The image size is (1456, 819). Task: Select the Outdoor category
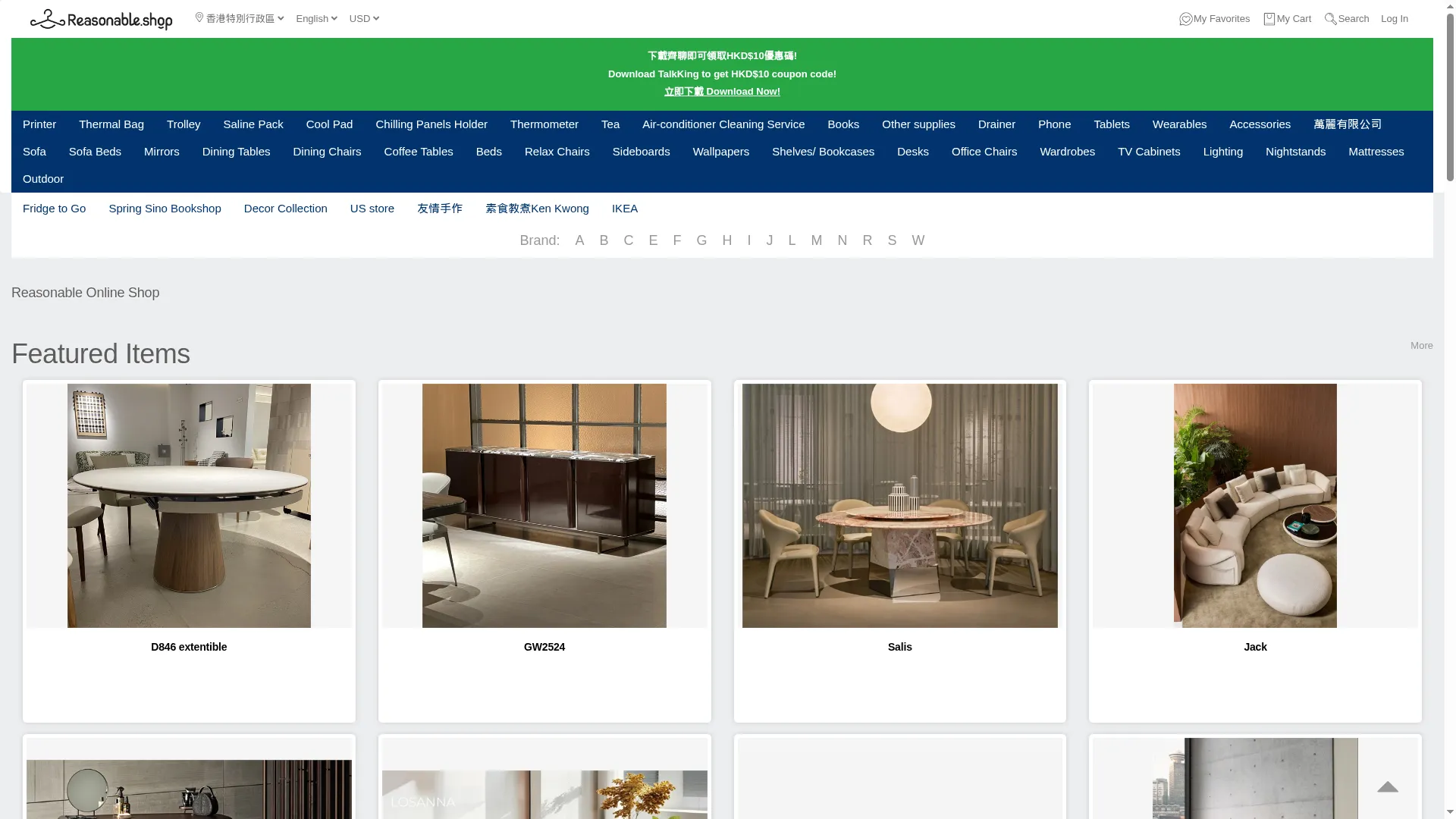43,179
